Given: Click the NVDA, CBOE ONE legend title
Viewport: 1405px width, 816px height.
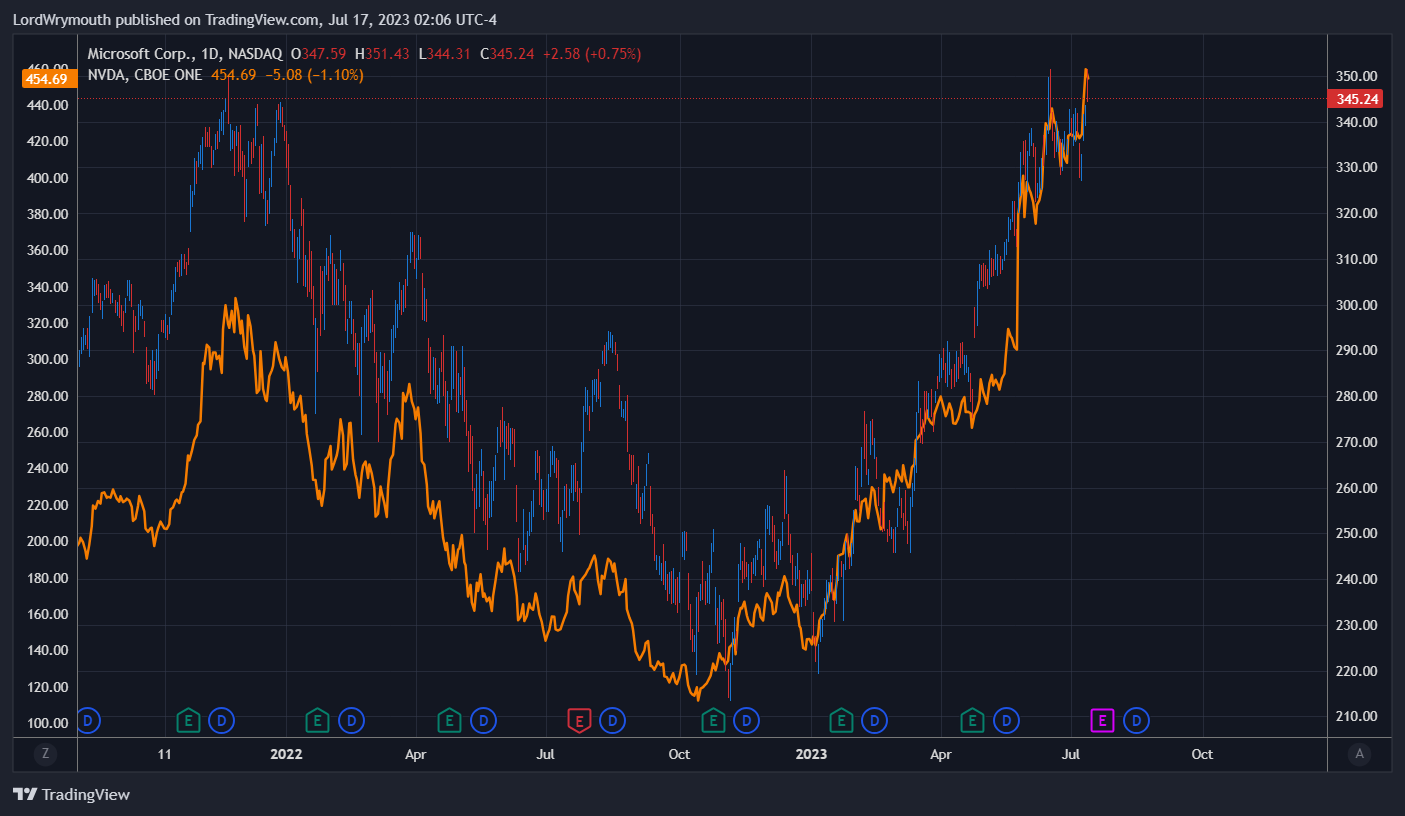Looking at the screenshot, I should (x=145, y=74).
